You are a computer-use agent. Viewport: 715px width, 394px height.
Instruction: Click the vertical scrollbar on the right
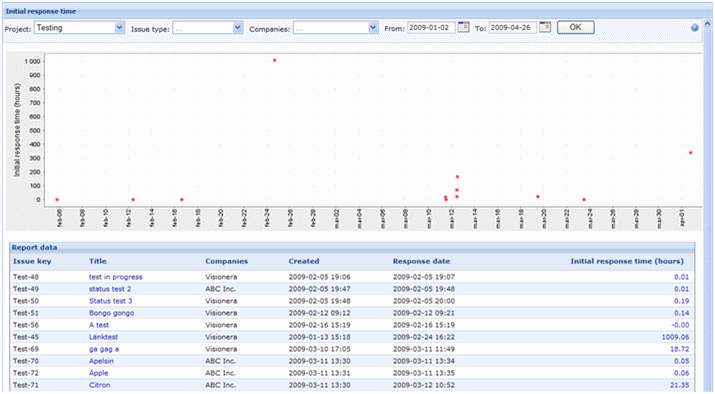click(x=707, y=205)
